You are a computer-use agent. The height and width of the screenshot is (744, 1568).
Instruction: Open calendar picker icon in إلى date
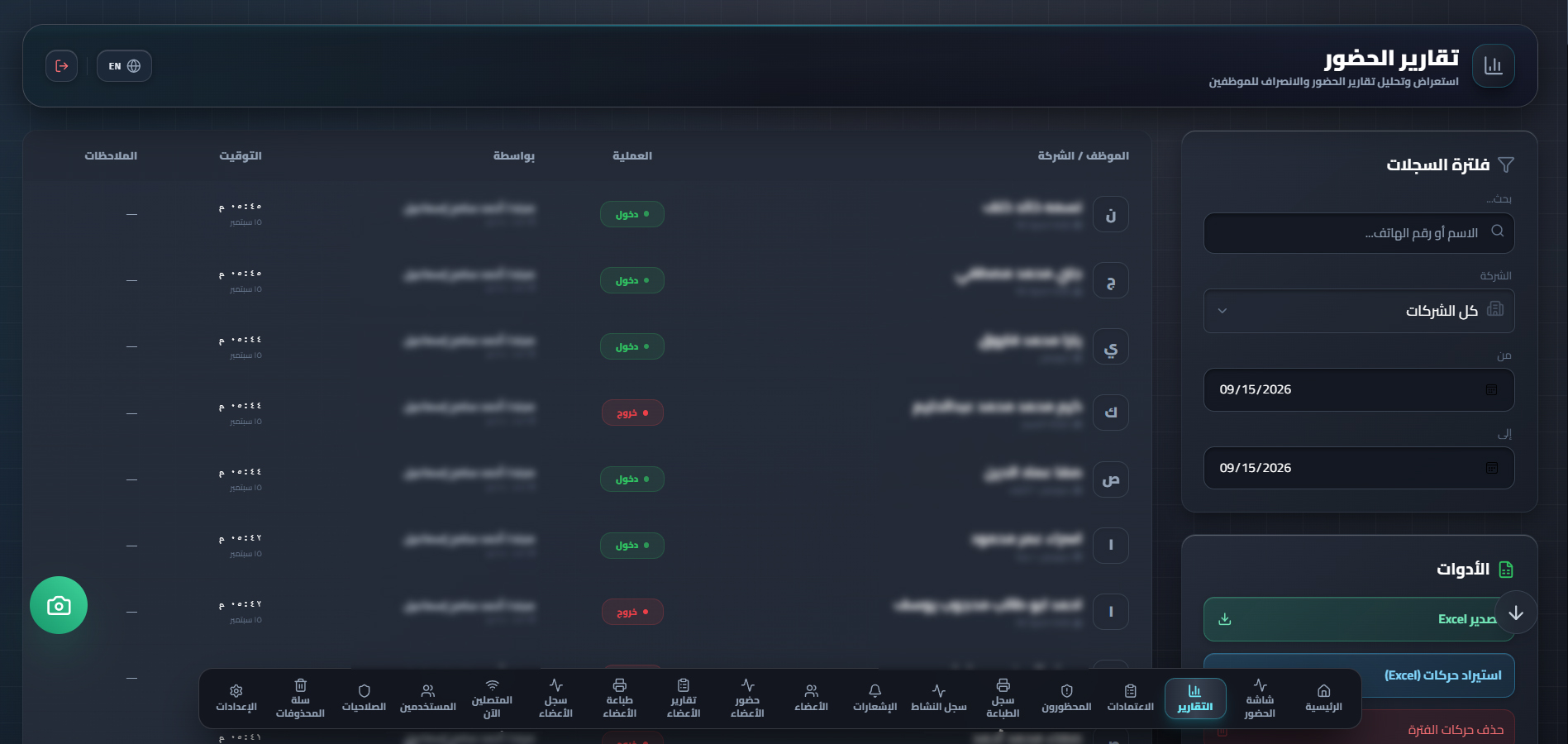pos(1492,468)
